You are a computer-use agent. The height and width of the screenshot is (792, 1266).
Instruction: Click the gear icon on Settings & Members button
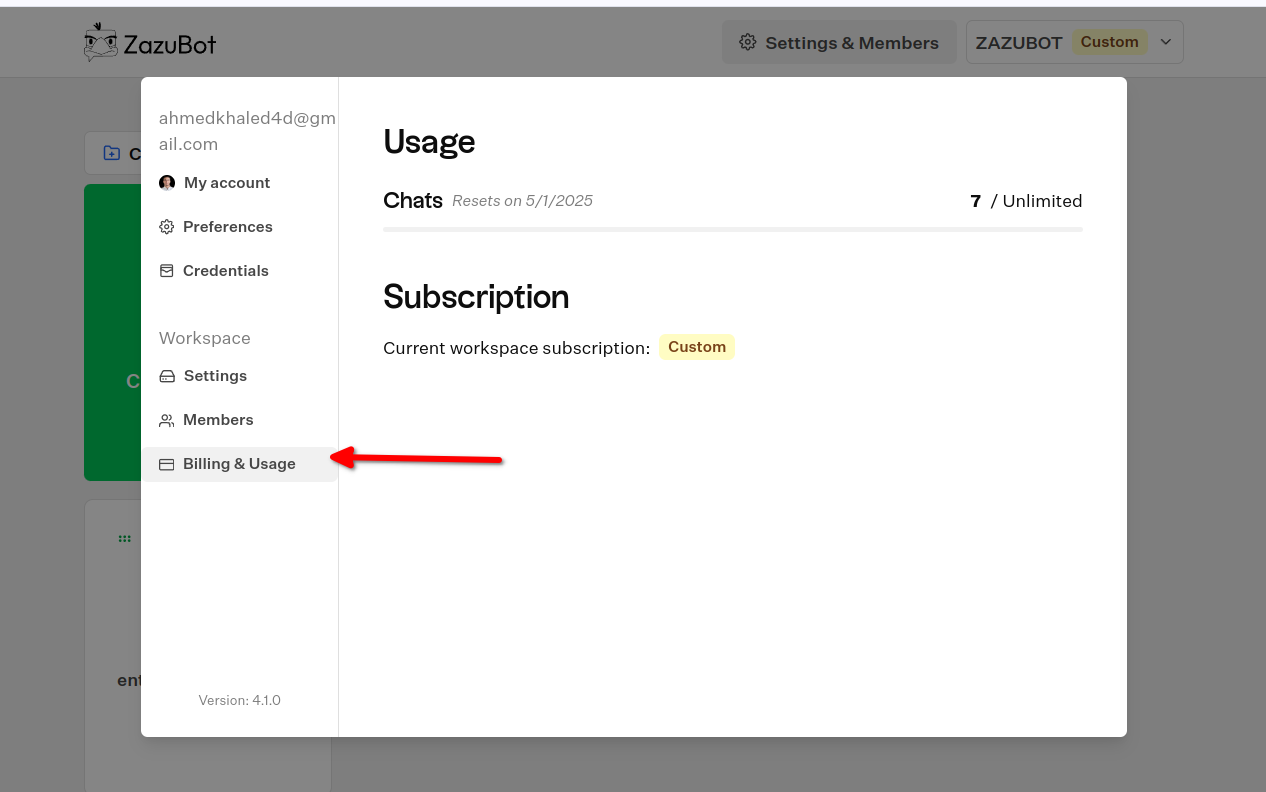747,42
